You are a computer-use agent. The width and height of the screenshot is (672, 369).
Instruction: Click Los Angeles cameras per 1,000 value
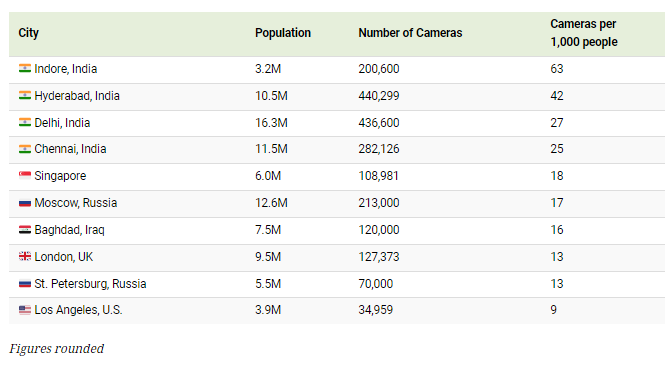point(554,310)
